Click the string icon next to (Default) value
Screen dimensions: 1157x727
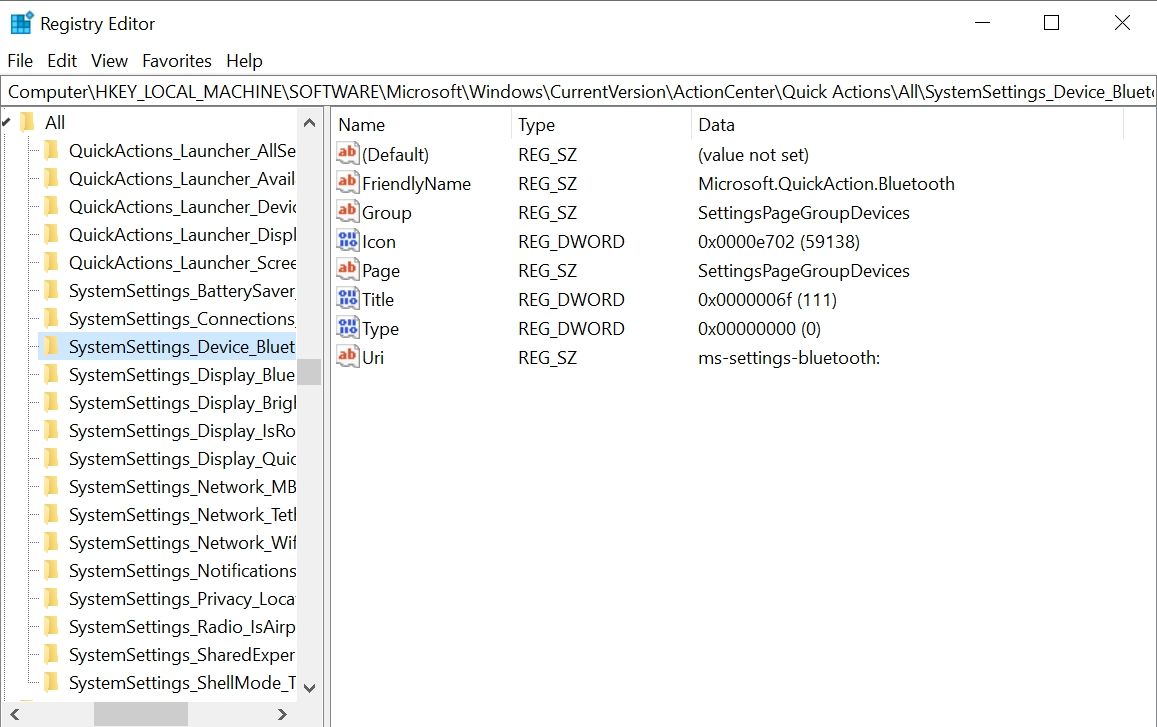tap(348, 154)
